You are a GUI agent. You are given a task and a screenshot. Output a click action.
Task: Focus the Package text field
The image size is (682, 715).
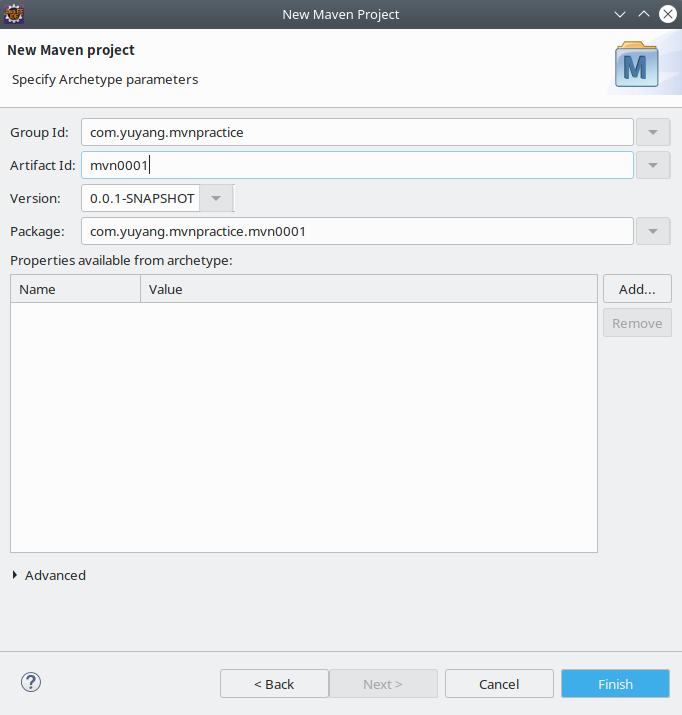pos(357,231)
